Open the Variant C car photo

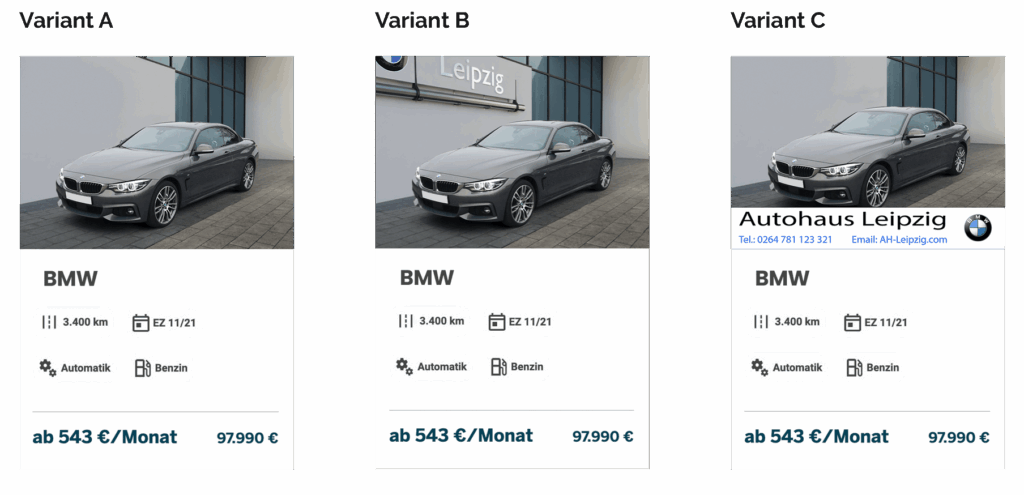click(x=868, y=132)
